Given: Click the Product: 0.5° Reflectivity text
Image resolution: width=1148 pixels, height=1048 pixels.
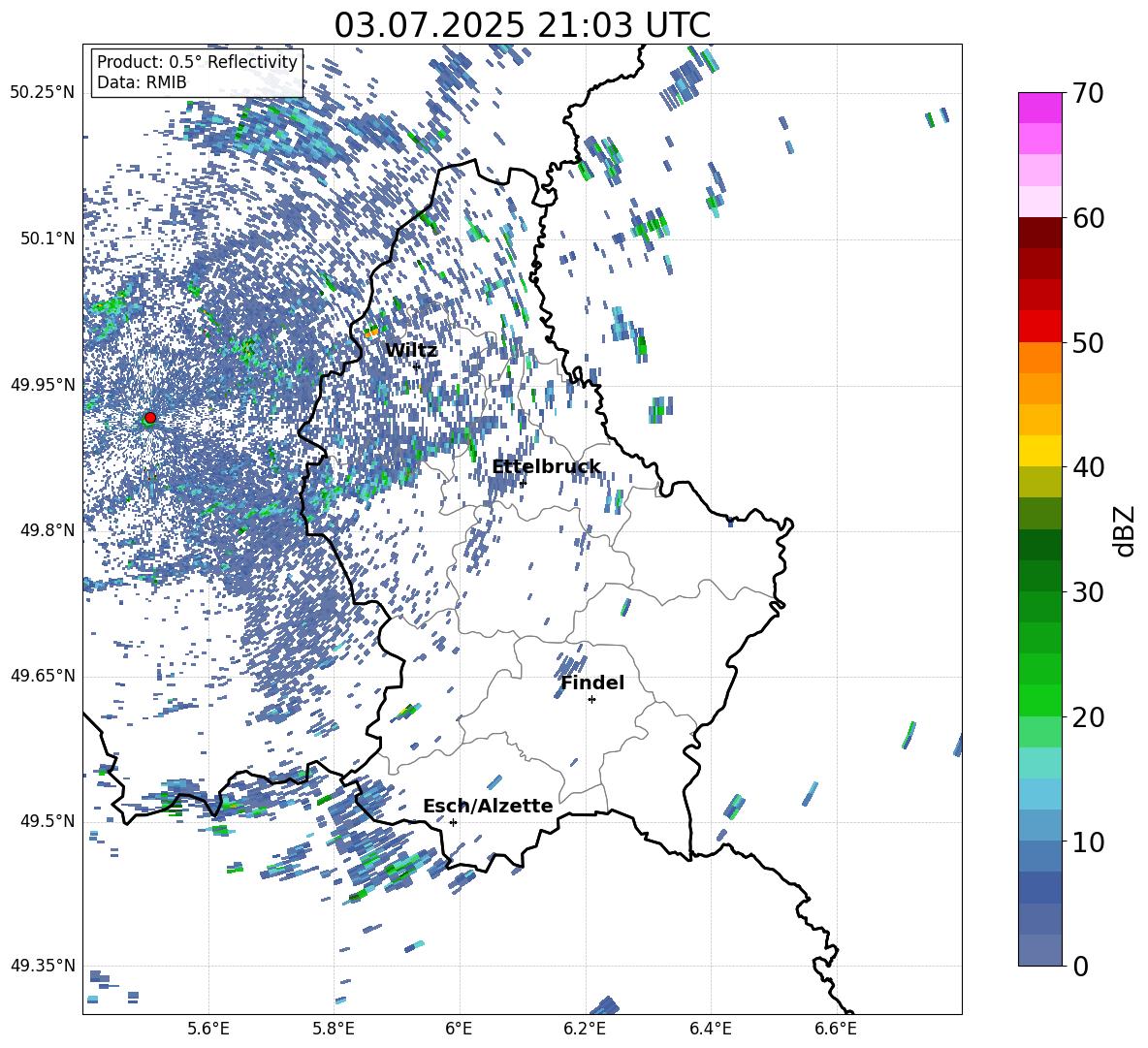Looking at the screenshot, I should point(197,62).
